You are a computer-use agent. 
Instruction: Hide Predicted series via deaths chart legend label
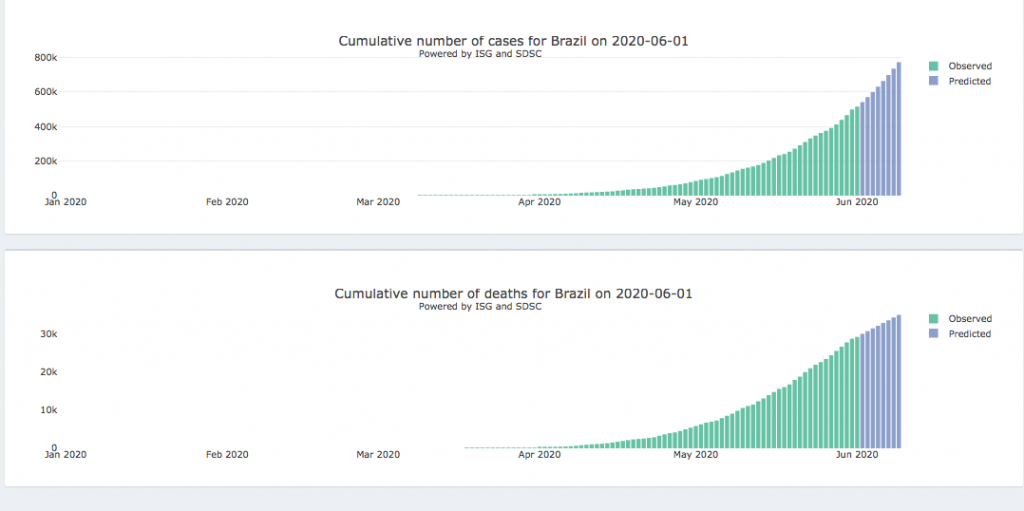(x=969, y=334)
